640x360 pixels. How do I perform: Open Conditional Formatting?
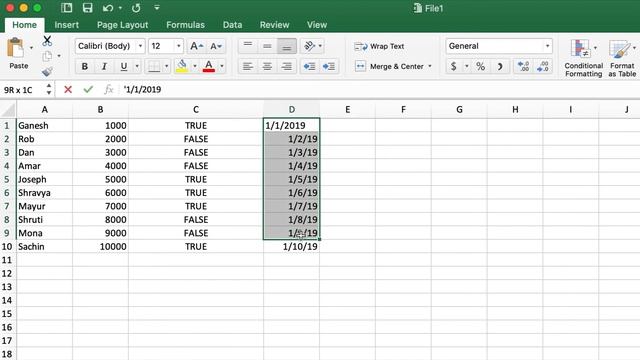583,58
